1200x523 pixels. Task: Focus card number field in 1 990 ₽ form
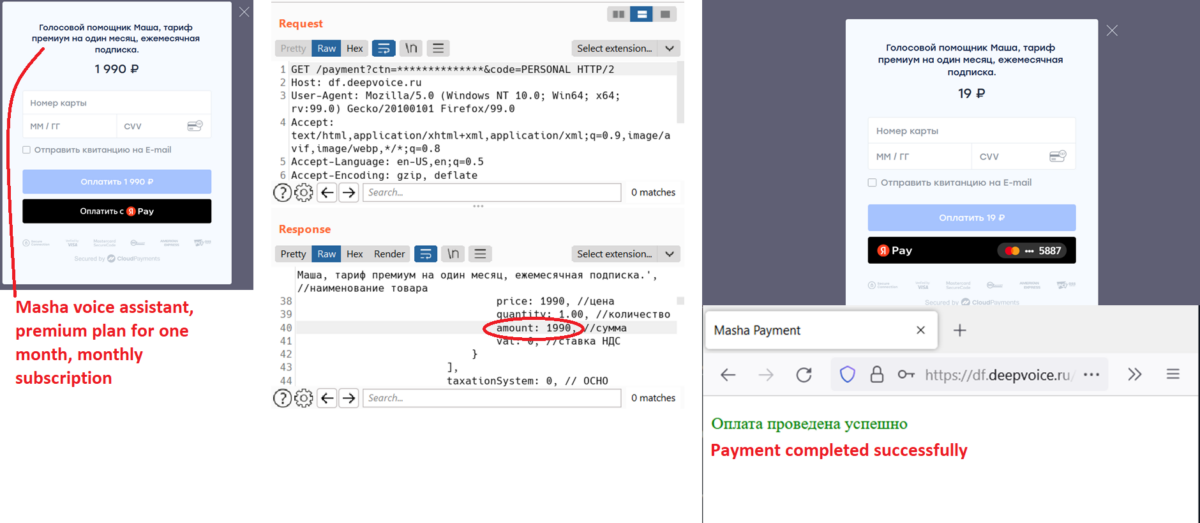point(117,103)
